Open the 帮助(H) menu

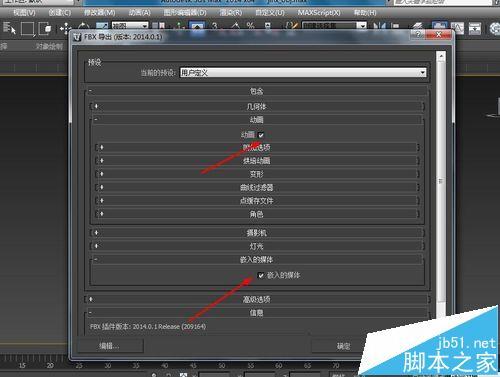365,13
